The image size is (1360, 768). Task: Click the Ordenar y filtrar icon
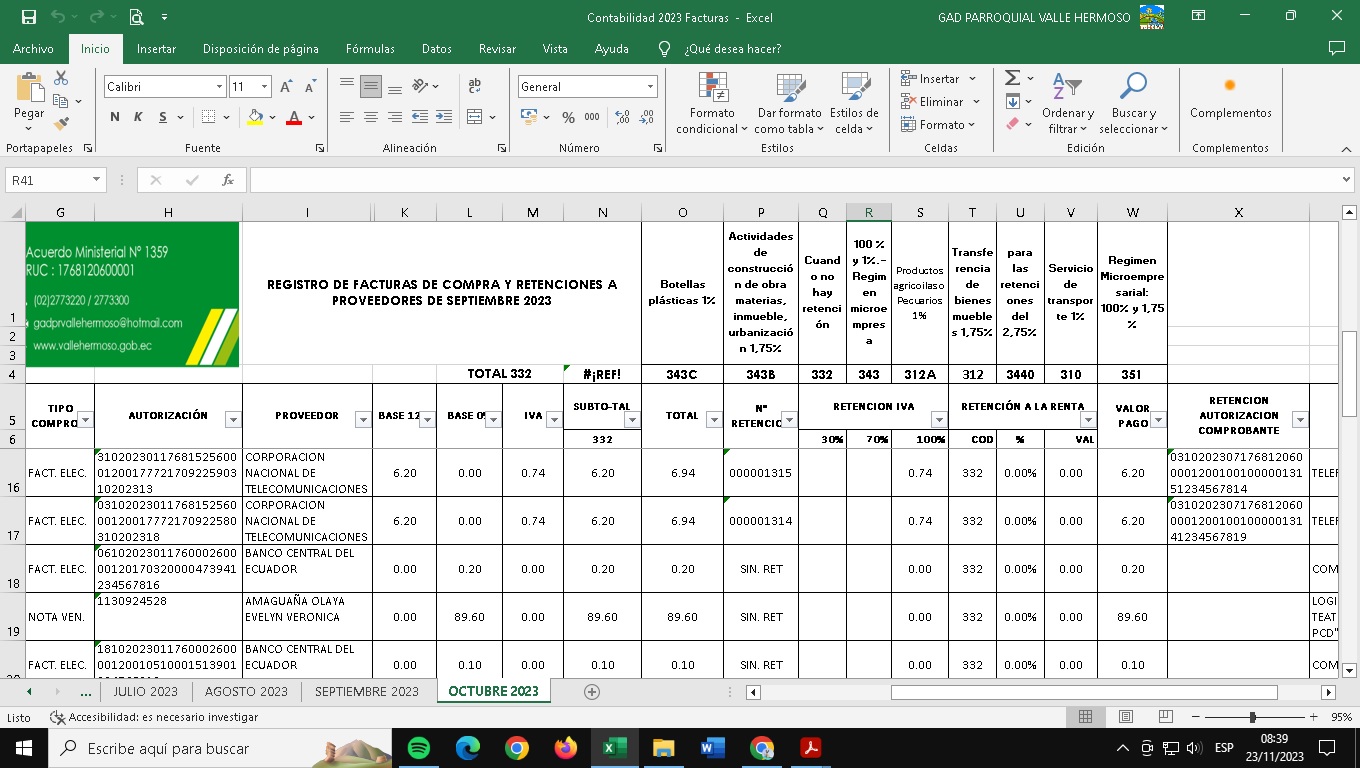[1067, 103]
